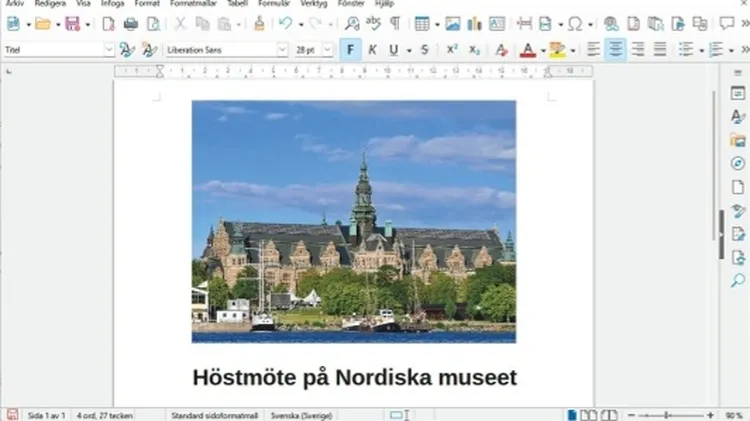Click the Clone Formatting paintbrush icon
This screenshot has height=421, width=750.
click(x=259, y=24)
